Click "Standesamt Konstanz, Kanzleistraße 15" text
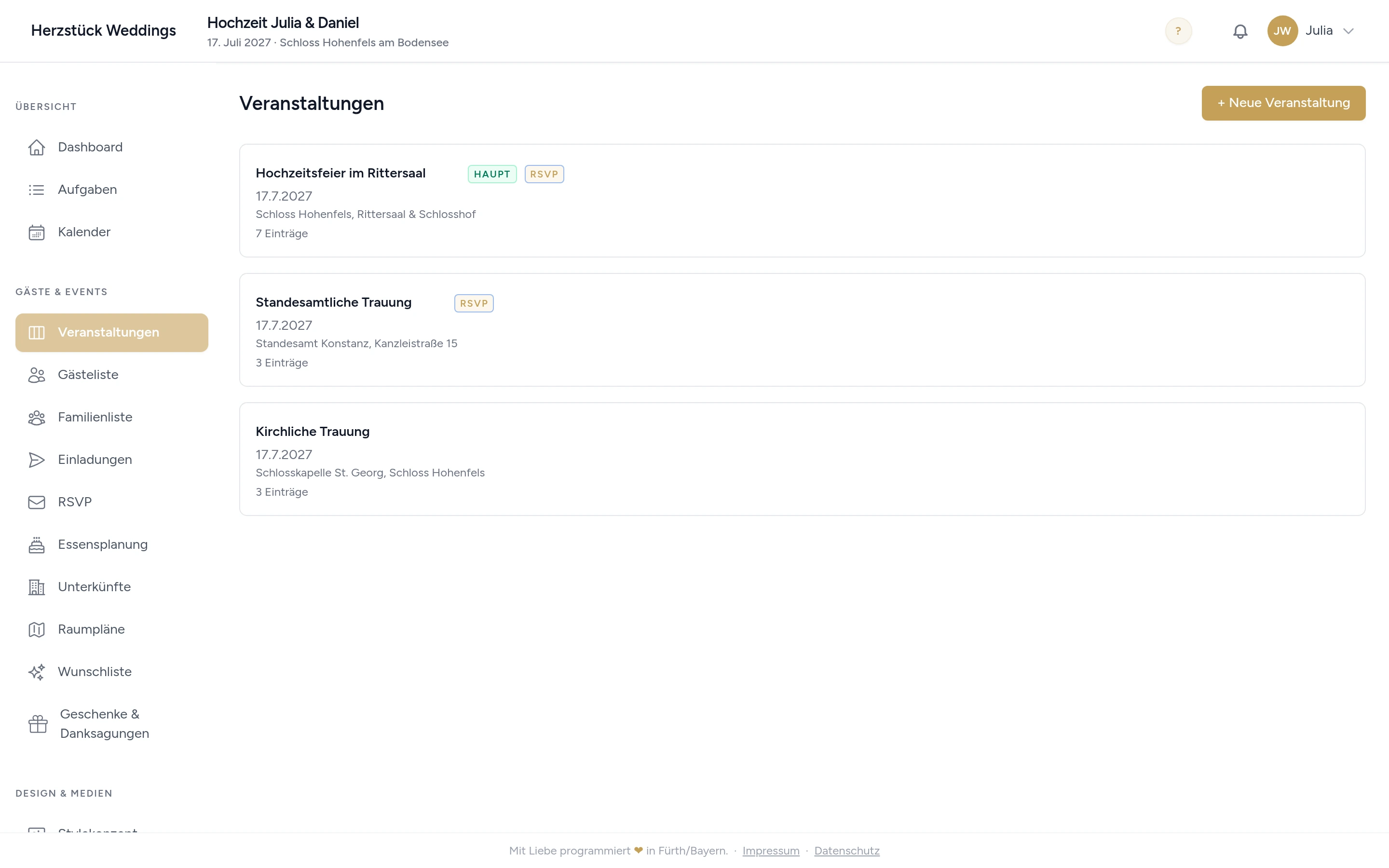 (356, 344)
